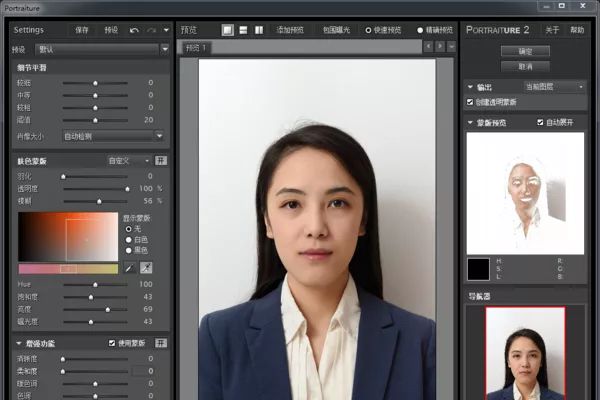
Task: Open 关于 about menu
Action: [552, 30]
